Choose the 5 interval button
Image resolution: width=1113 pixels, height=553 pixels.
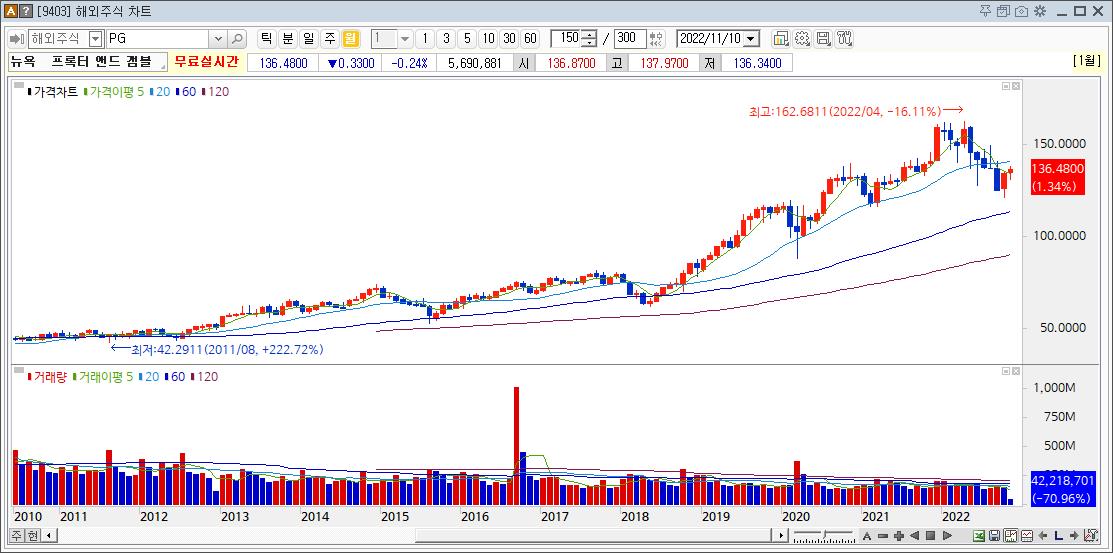[x=466, y=38]
